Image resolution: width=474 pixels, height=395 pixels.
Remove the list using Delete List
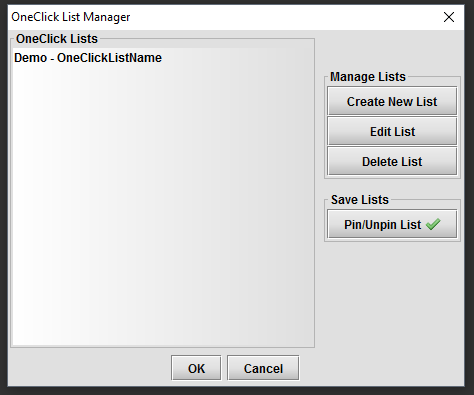392,161
